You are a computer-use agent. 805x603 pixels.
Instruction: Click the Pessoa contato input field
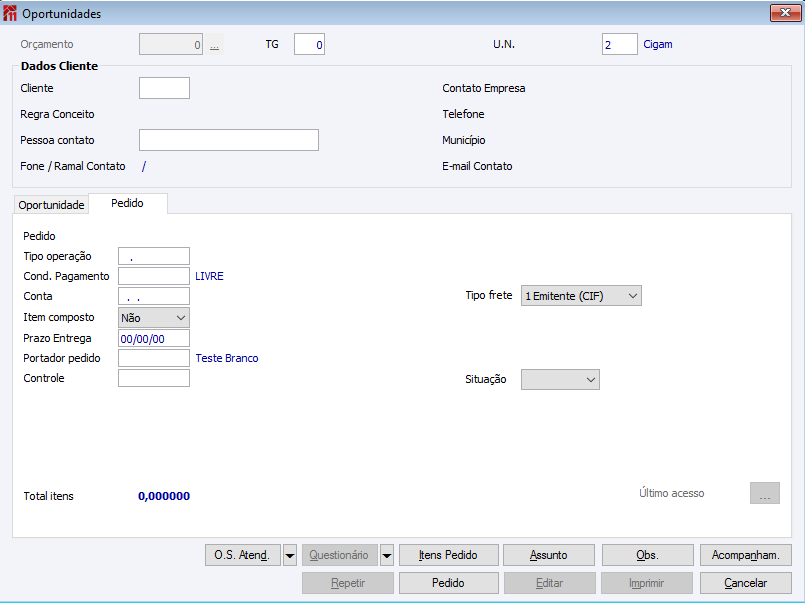click(229, 140)
